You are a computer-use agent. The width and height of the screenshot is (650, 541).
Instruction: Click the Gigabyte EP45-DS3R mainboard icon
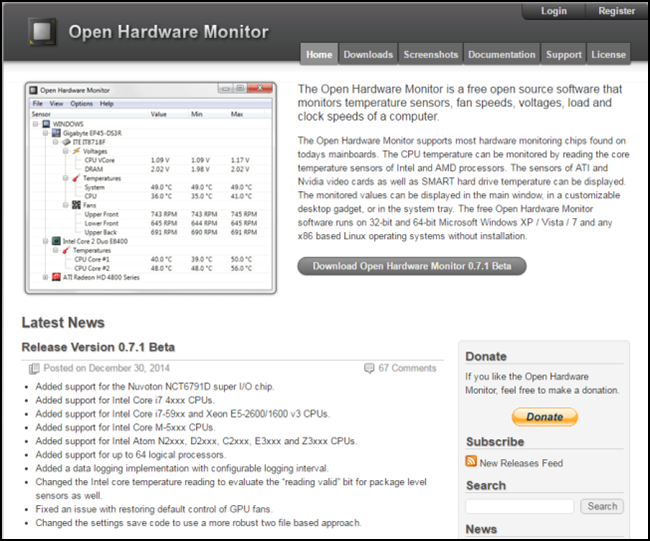tap(56, 133)
